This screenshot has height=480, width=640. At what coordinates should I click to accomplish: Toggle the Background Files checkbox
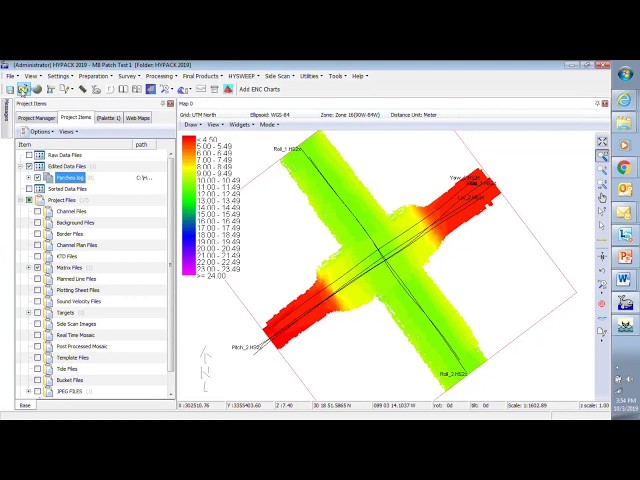(x=38, y=222)
